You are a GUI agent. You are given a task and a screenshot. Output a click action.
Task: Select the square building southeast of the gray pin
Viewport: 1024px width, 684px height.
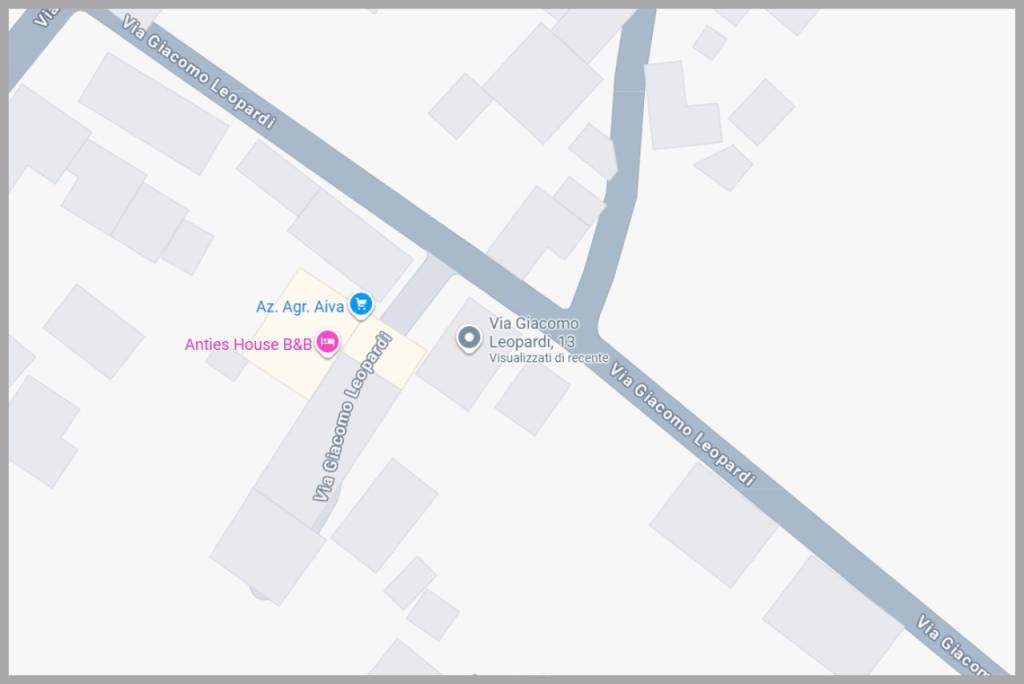[533, 398]
